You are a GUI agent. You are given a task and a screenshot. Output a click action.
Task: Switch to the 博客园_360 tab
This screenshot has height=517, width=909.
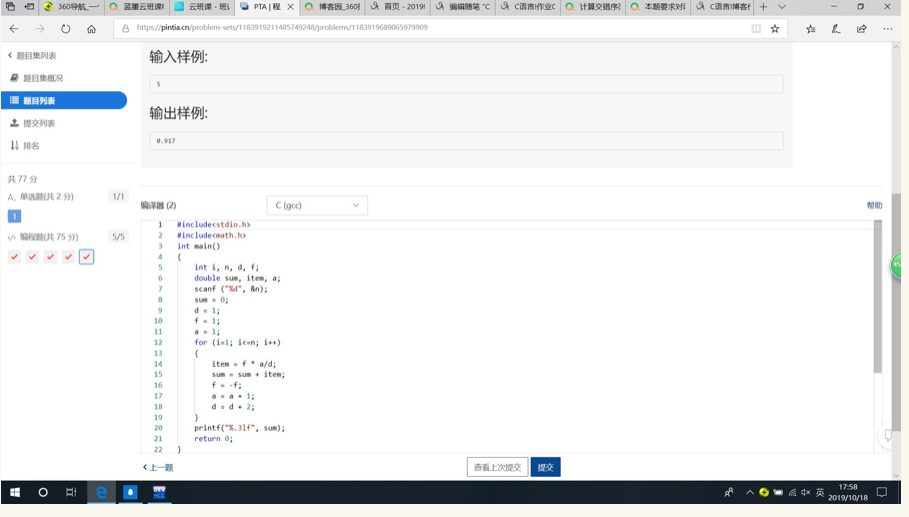(333, 6)
